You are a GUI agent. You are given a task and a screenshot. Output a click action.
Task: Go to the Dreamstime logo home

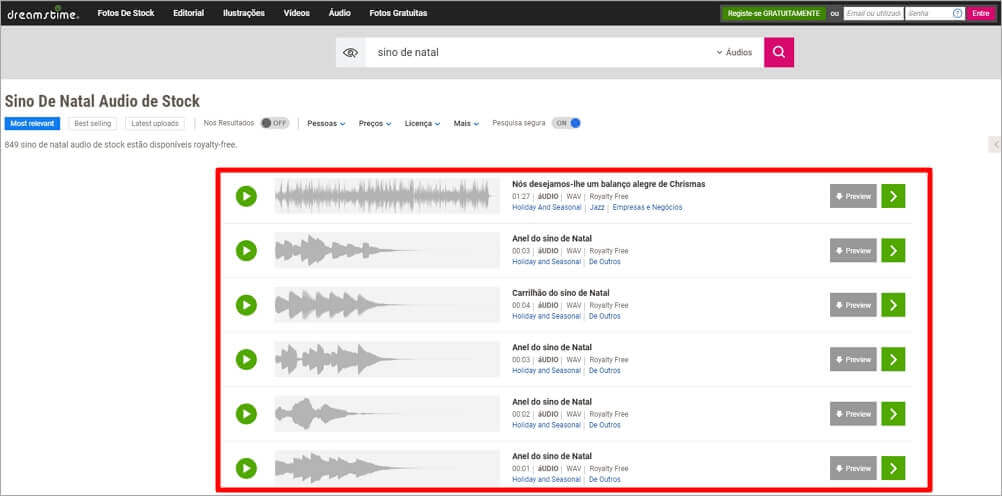click(43, 13)
